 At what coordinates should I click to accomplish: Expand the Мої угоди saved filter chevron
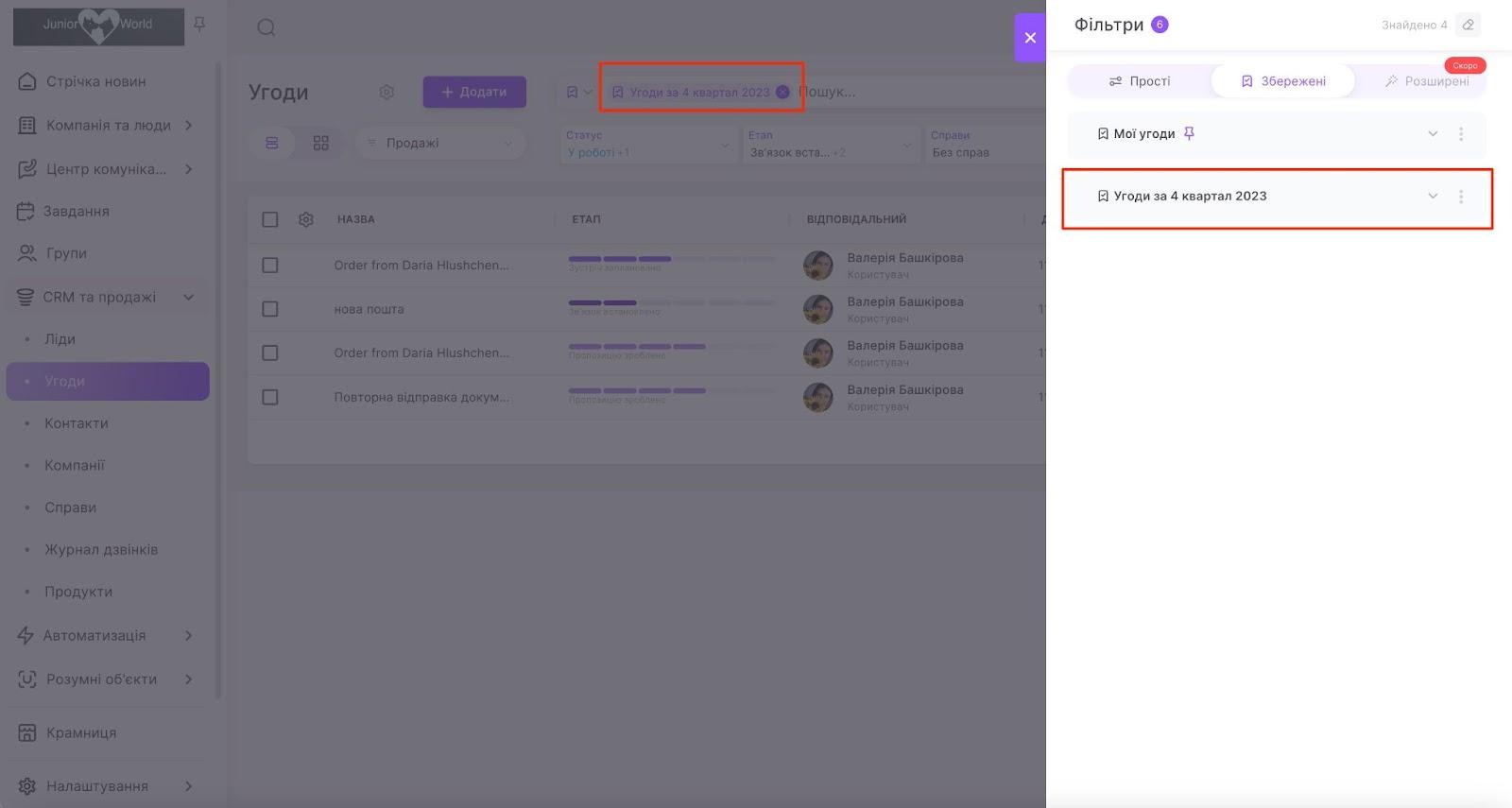(x=1433, y=134)
